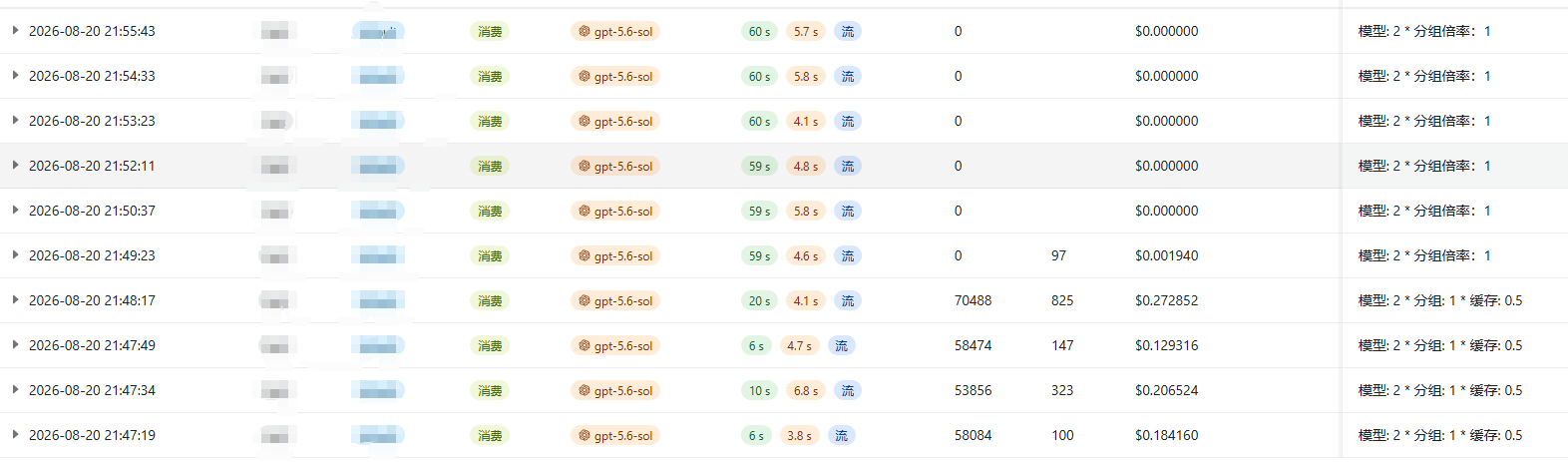Click the 70488 prompt tokens value

point(974,300)
